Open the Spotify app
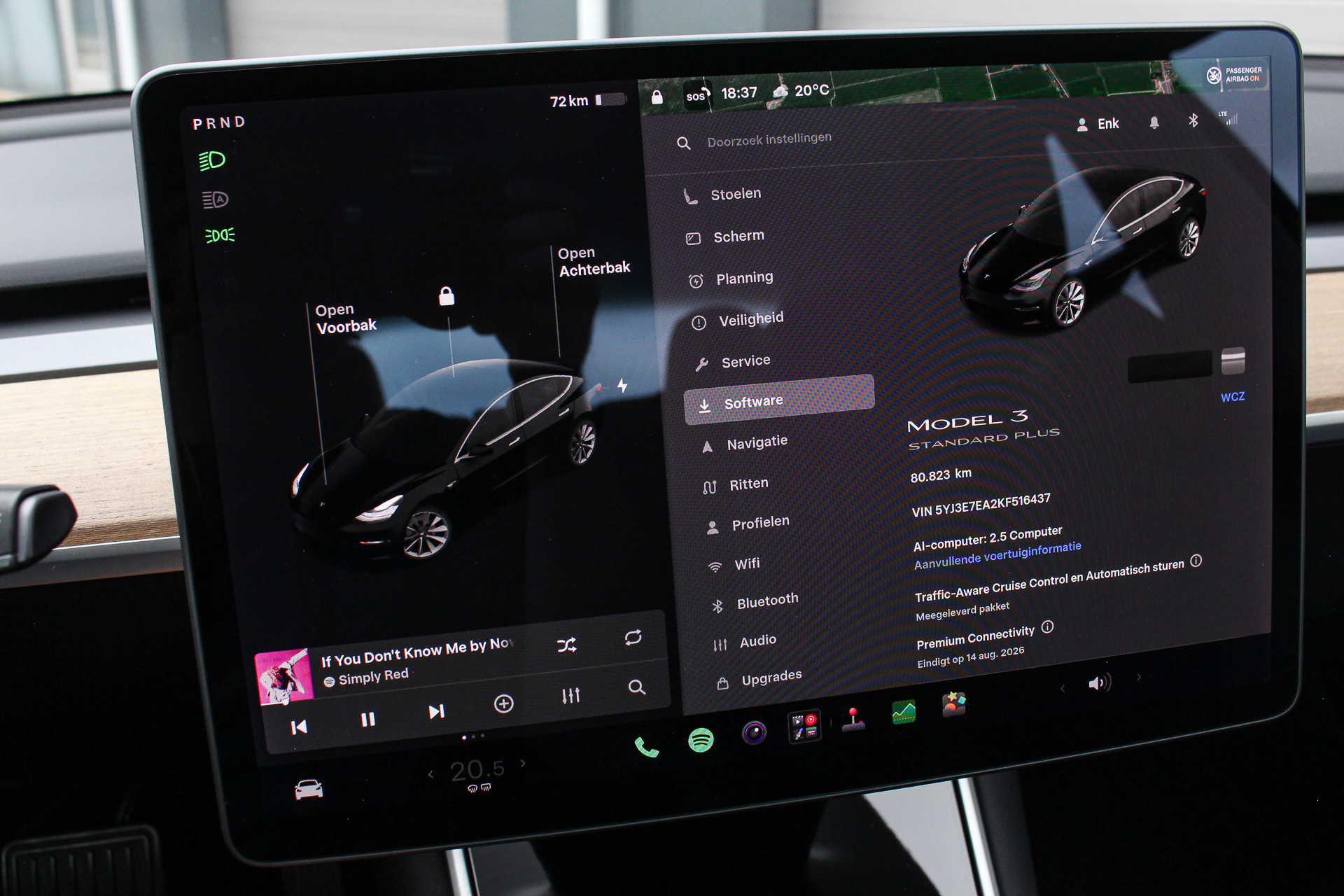The width and height of the screenshot is (1344, 896). pyautogui.click(x=701, y=740)
